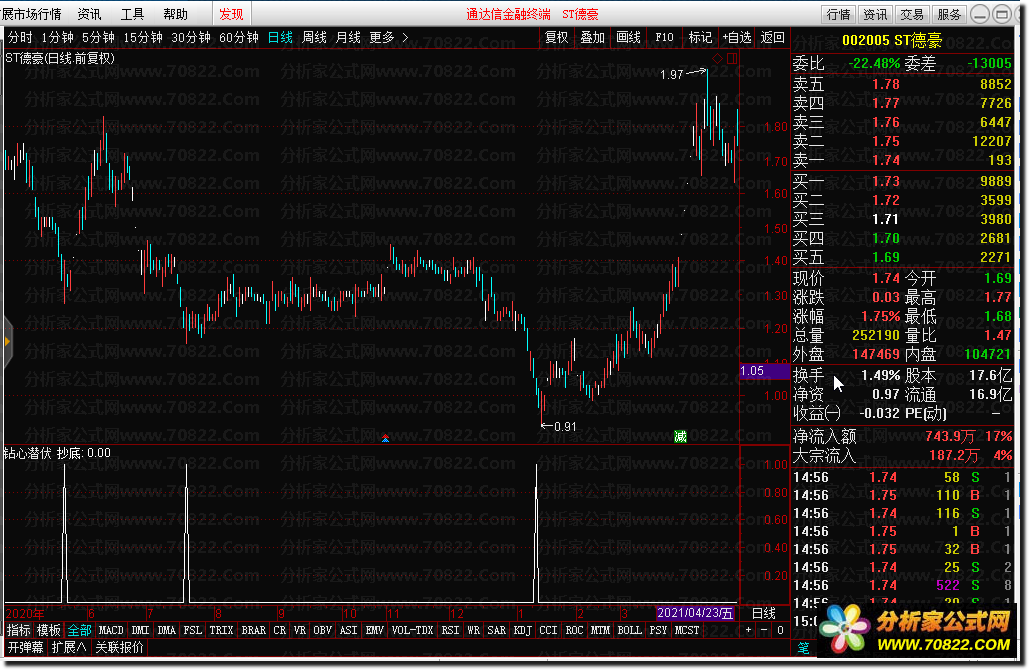Image resolution: width=1030 pixels, height=670 pixels.
Task: Select the 全部 indicator tab
Action: (79, 631)
